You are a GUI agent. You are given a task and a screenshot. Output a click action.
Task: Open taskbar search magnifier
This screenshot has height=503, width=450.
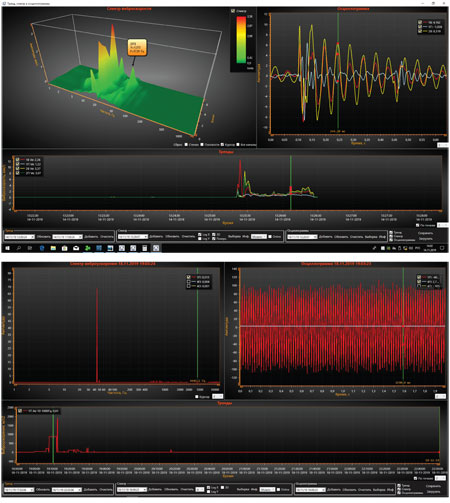(x=19, y=248)
